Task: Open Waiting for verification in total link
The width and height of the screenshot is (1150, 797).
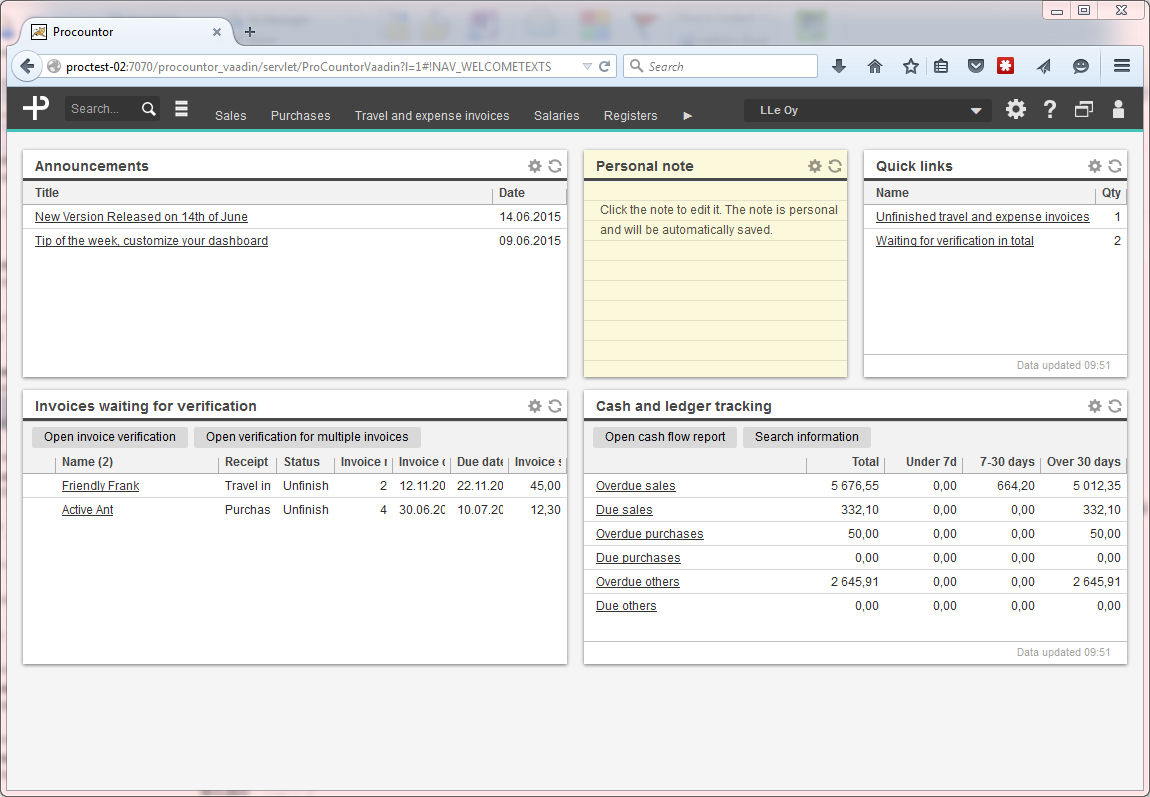Action: [x=955, y=241]
